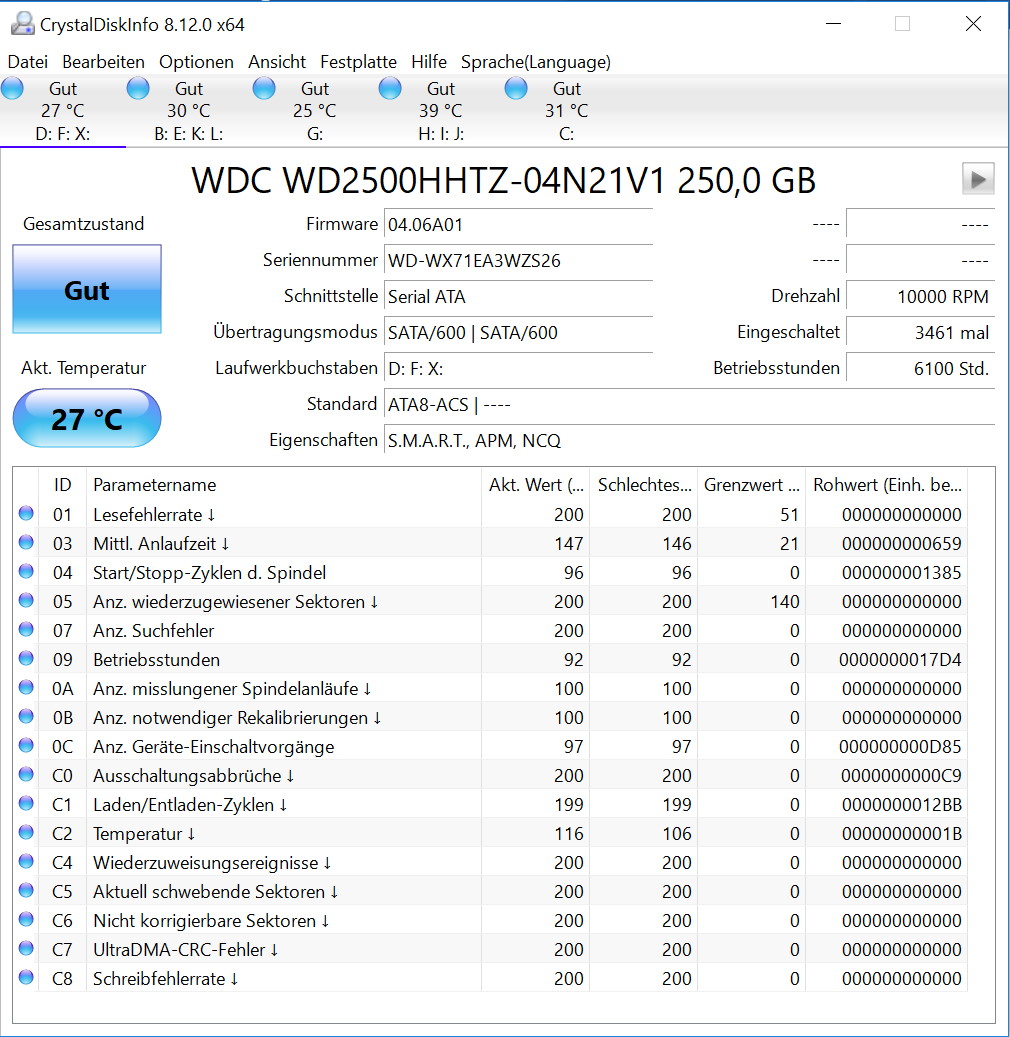This screenshot has width=1010, height=1037.
Task: Click the Akt. Wert column header
Action: [536, 485]
